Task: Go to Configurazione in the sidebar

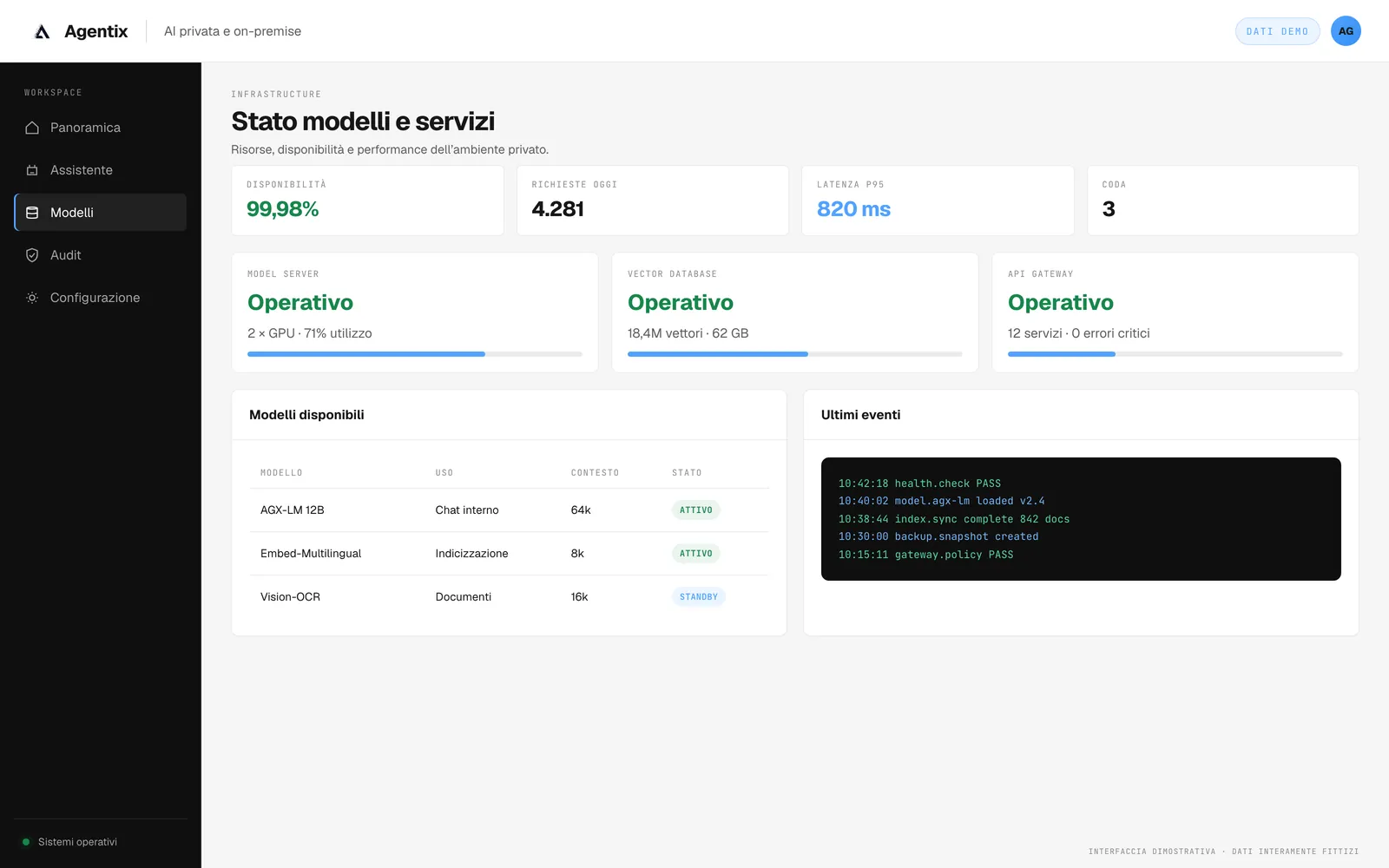Action: pyautogui.click(x=101, y=298)
